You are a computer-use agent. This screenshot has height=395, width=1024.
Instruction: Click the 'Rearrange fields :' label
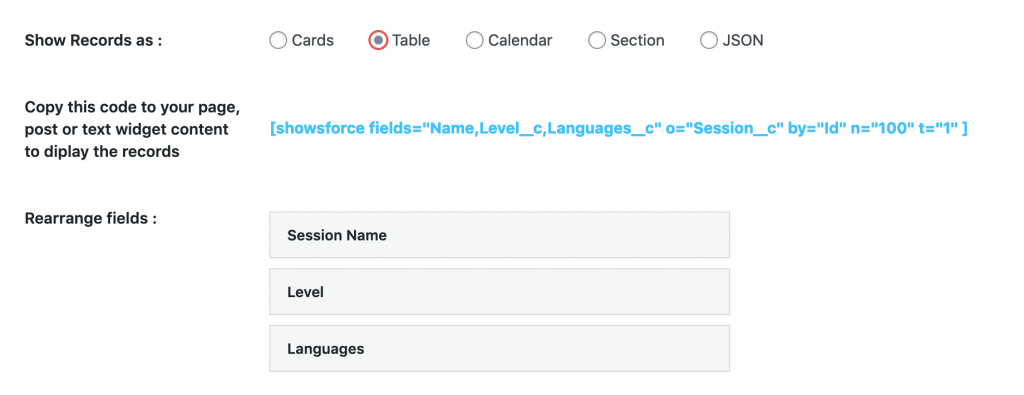click(91, 218)
